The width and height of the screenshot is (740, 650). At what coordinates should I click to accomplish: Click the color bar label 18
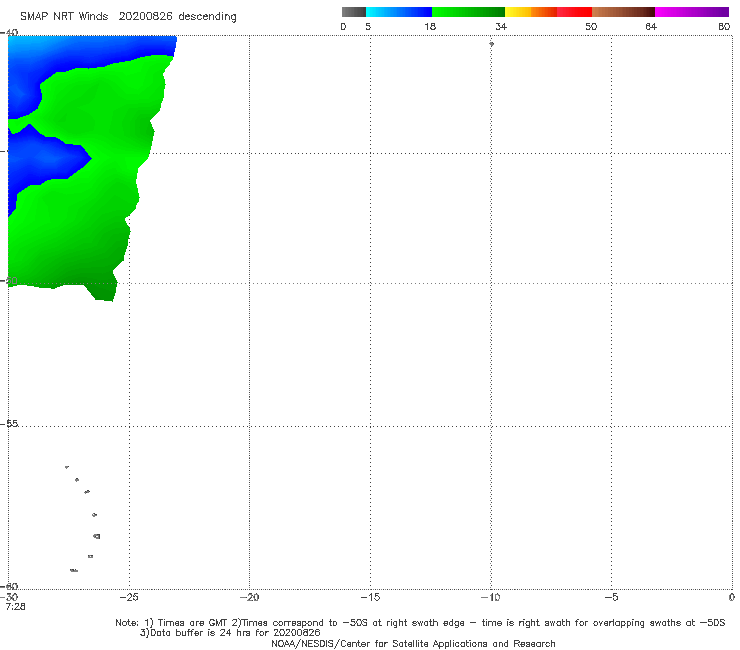coord(430,27)
